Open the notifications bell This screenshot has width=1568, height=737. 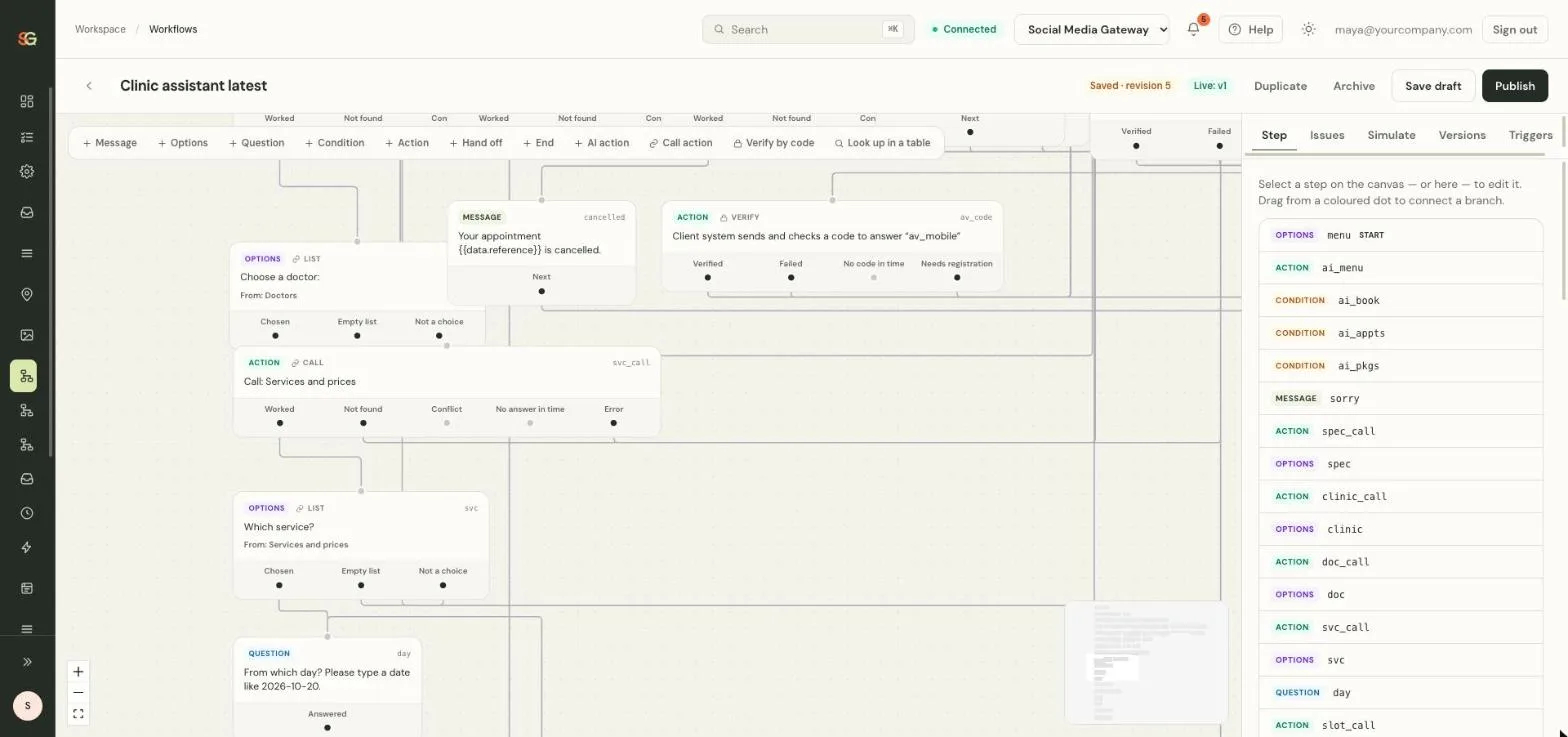1193,29
